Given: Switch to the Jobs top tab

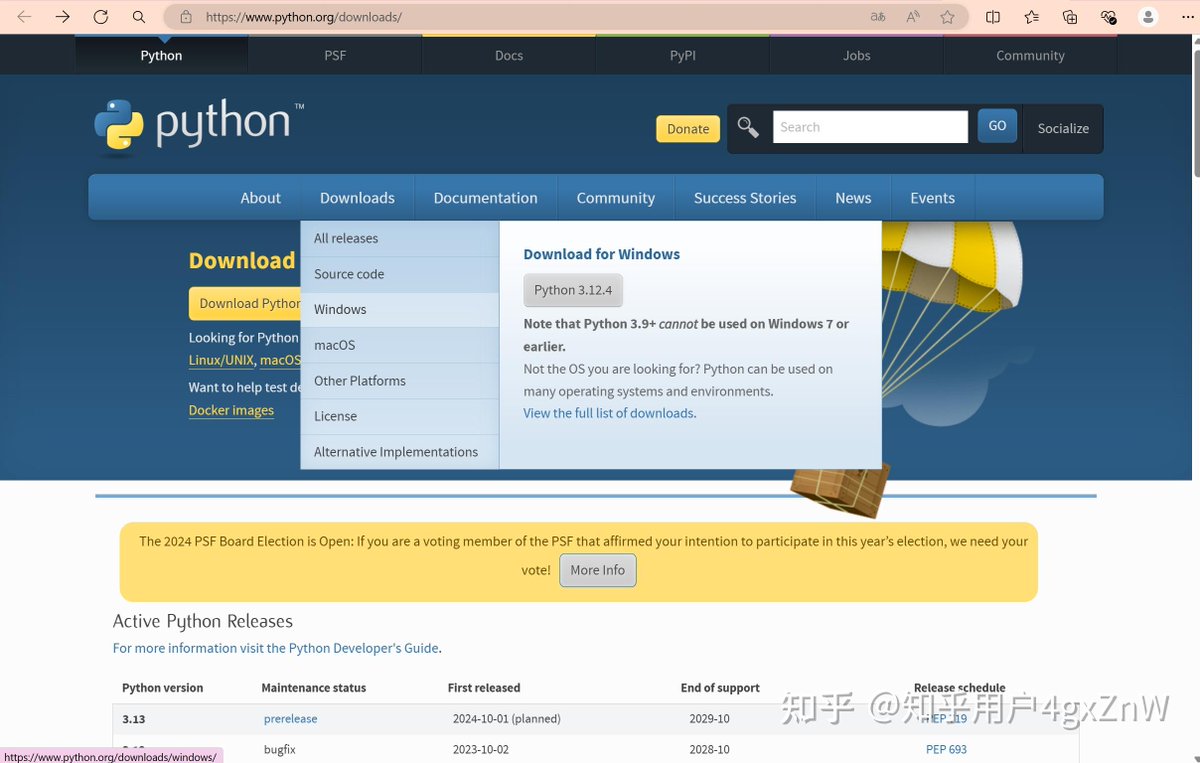Looking at the screenshot, I should click(857, 55).
